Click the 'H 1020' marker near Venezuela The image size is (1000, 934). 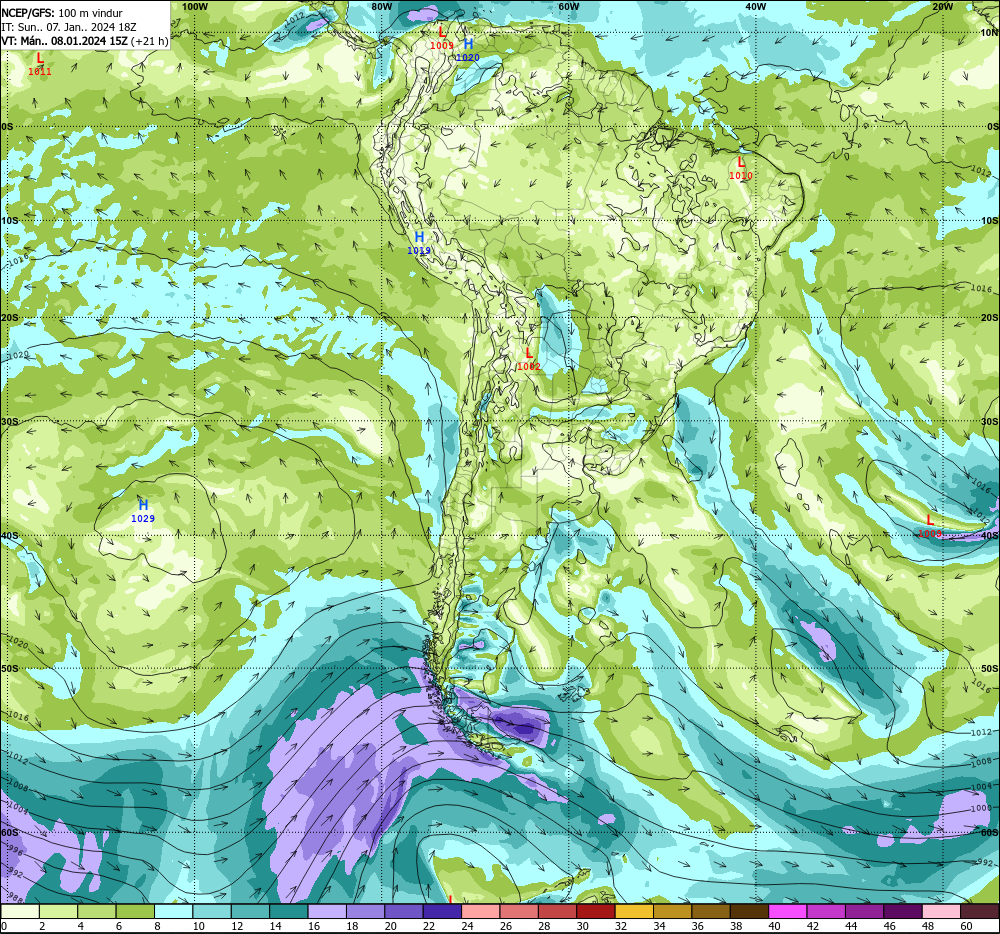coord(467,50)
